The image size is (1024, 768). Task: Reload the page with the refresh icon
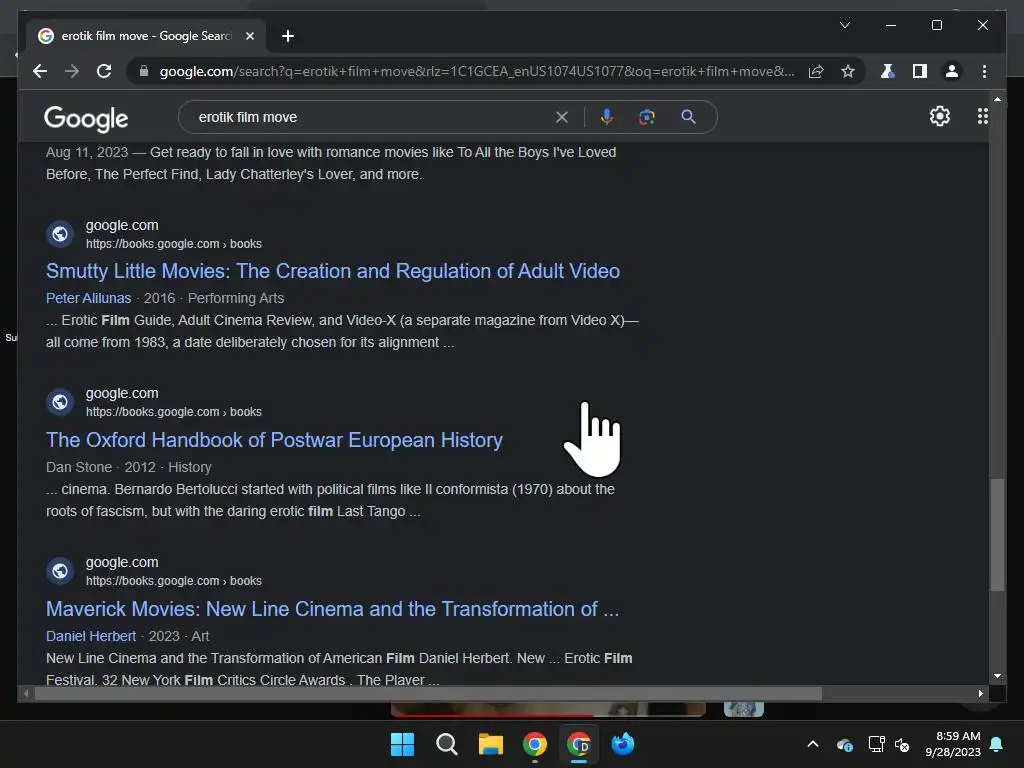104,71
